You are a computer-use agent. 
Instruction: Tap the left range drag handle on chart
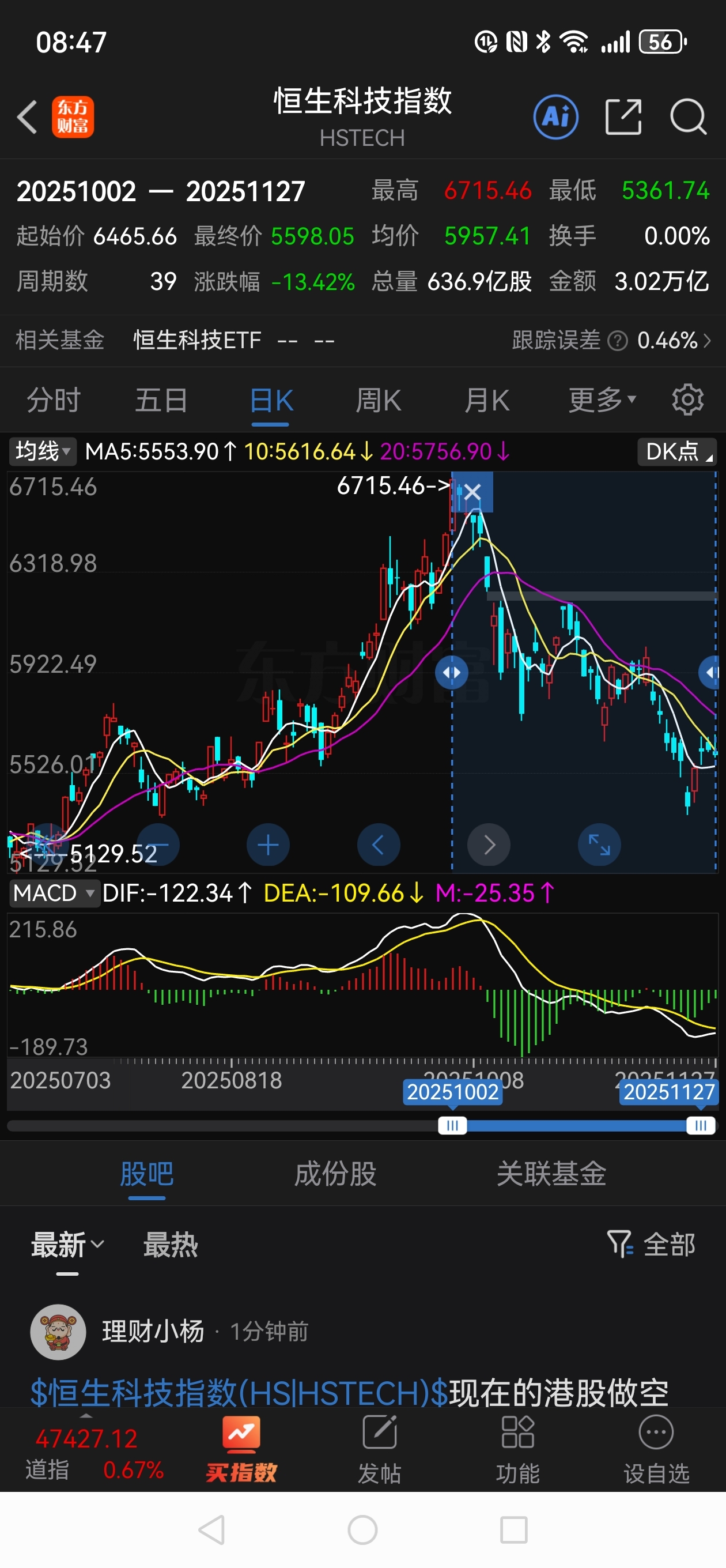(x=452, y=673)
